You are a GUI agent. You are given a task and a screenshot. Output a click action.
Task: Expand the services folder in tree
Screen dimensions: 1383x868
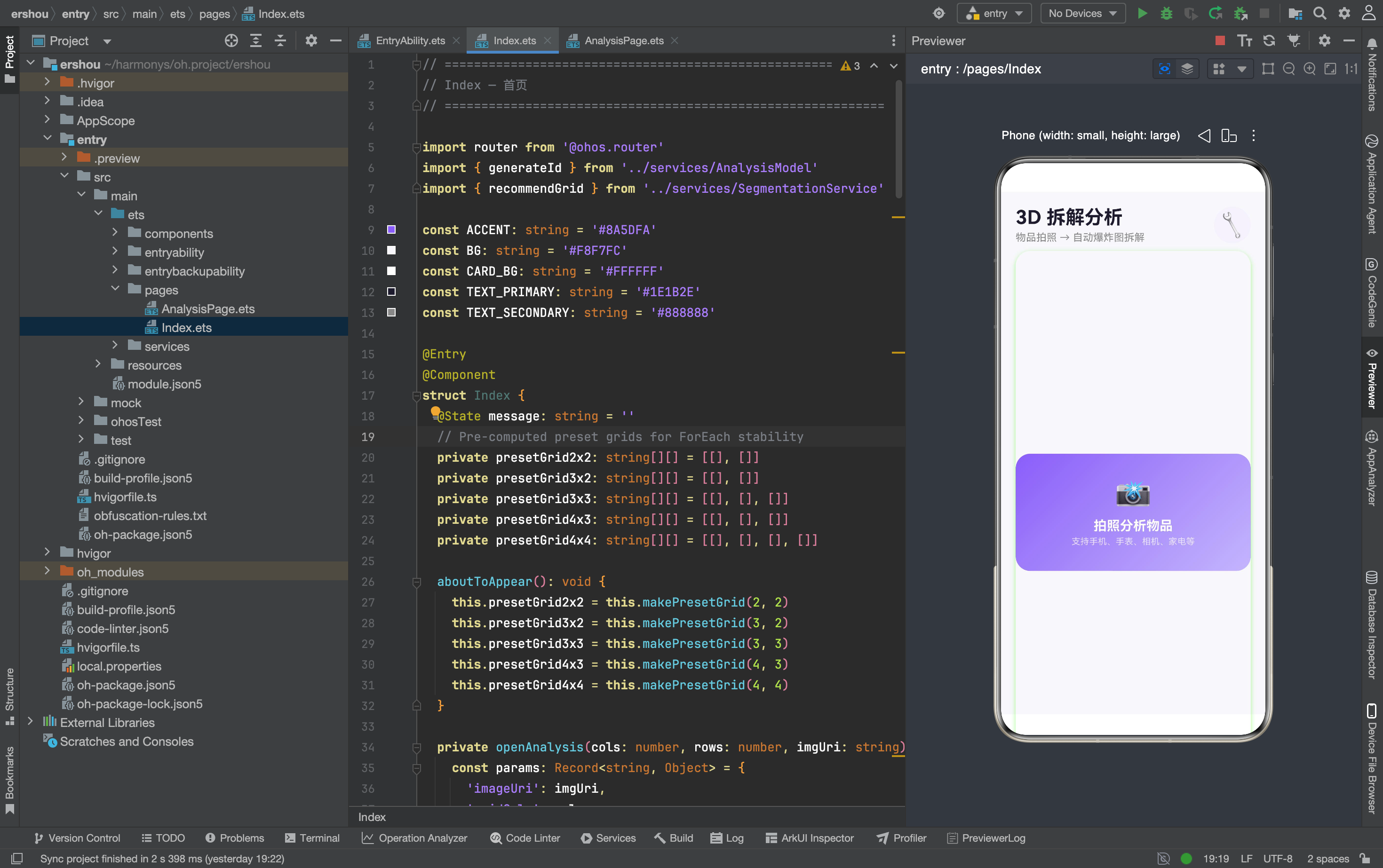click(x=115, y=346)
